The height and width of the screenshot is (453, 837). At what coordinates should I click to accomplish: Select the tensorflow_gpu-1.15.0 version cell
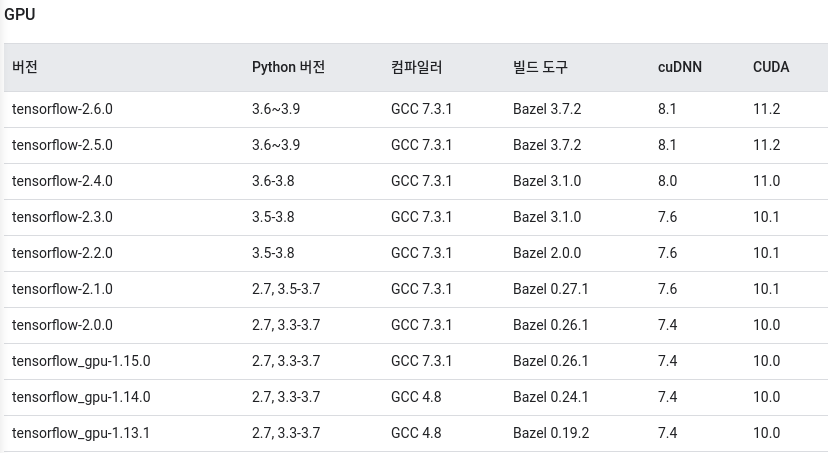click(81, 361)
